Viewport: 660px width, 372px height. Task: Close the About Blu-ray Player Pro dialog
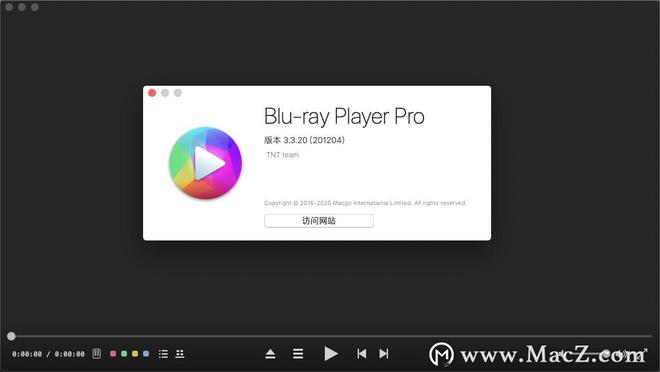[152, 93]
